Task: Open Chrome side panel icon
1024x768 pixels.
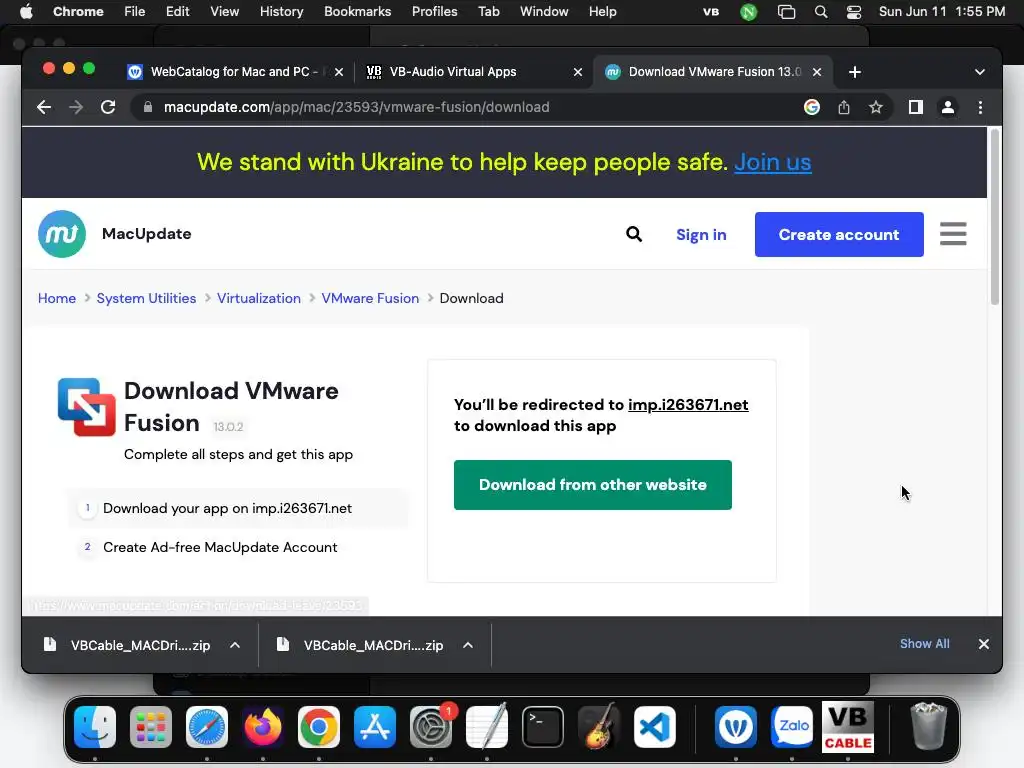Action: point(916,107)
